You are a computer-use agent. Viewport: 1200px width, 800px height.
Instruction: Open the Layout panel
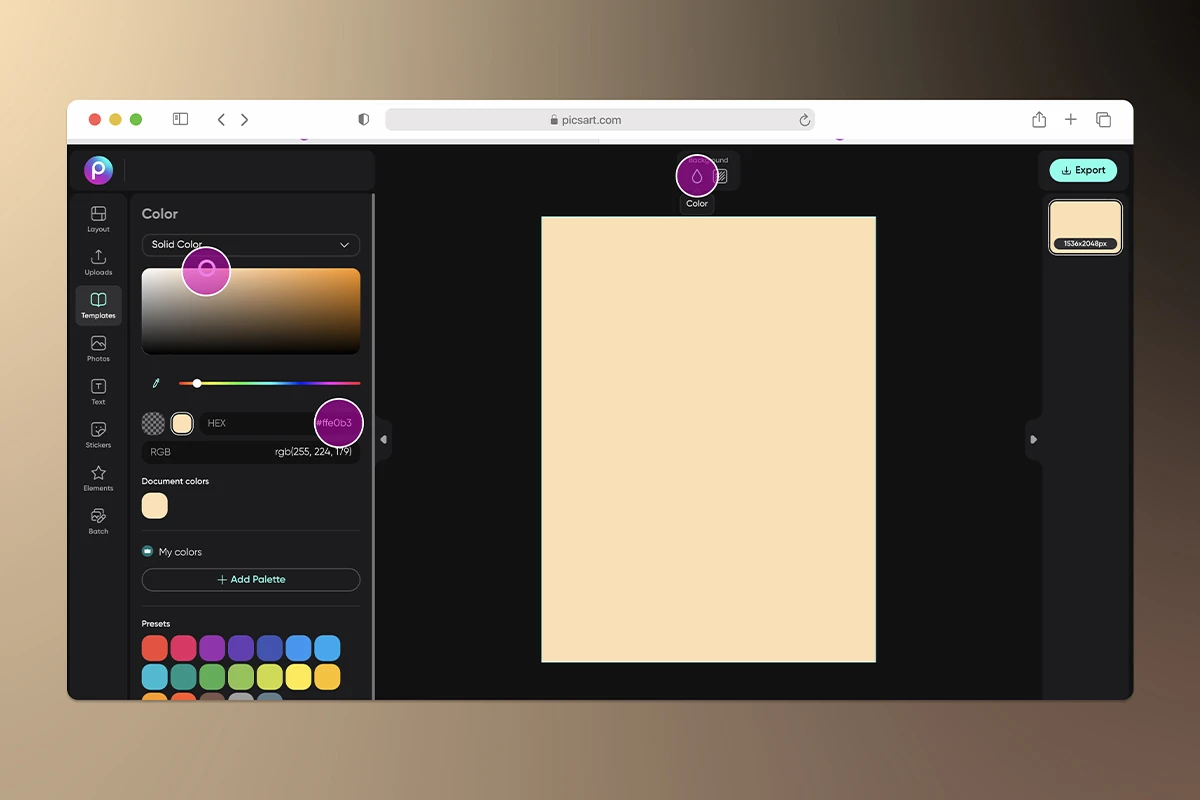tap(97, 218)
